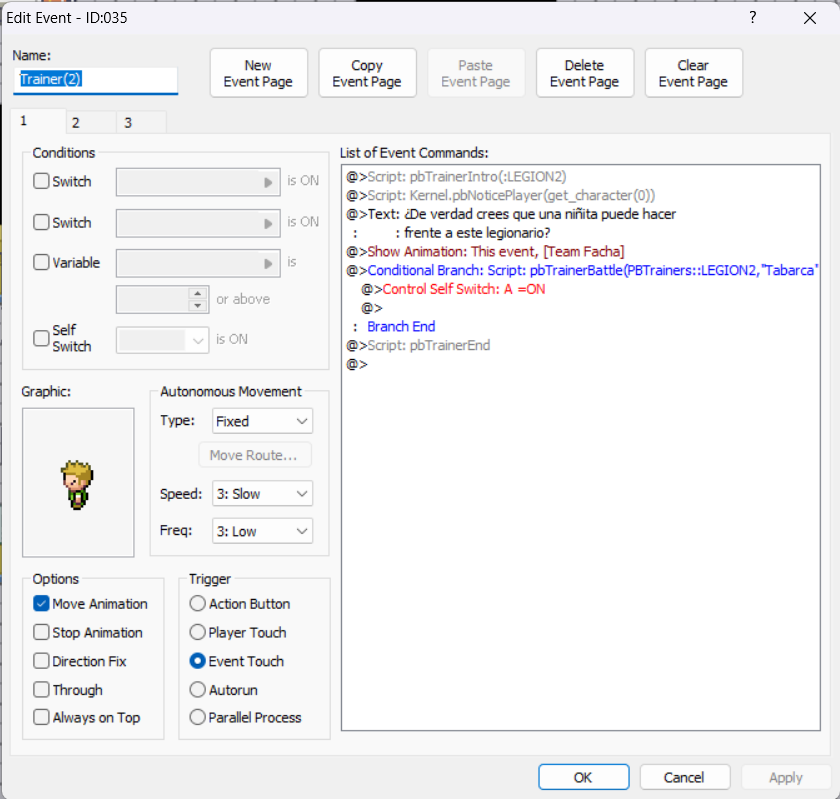This screenshot has width=840, height=799.
Task: Select the Autorun trigger option
Action: tap(198, 690)
